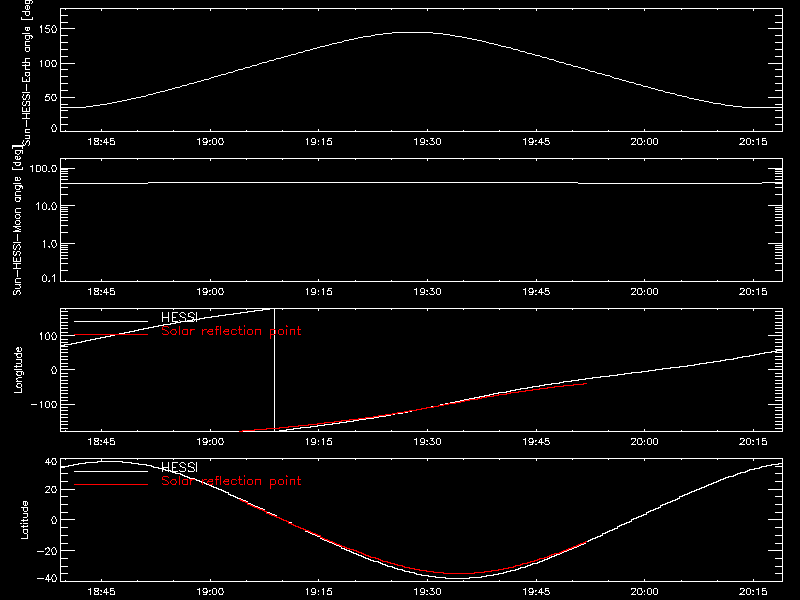The width and height of the screenshot is (800, 600).
Task: Click 19:00 under the Latitude plot
Action: 210,592
